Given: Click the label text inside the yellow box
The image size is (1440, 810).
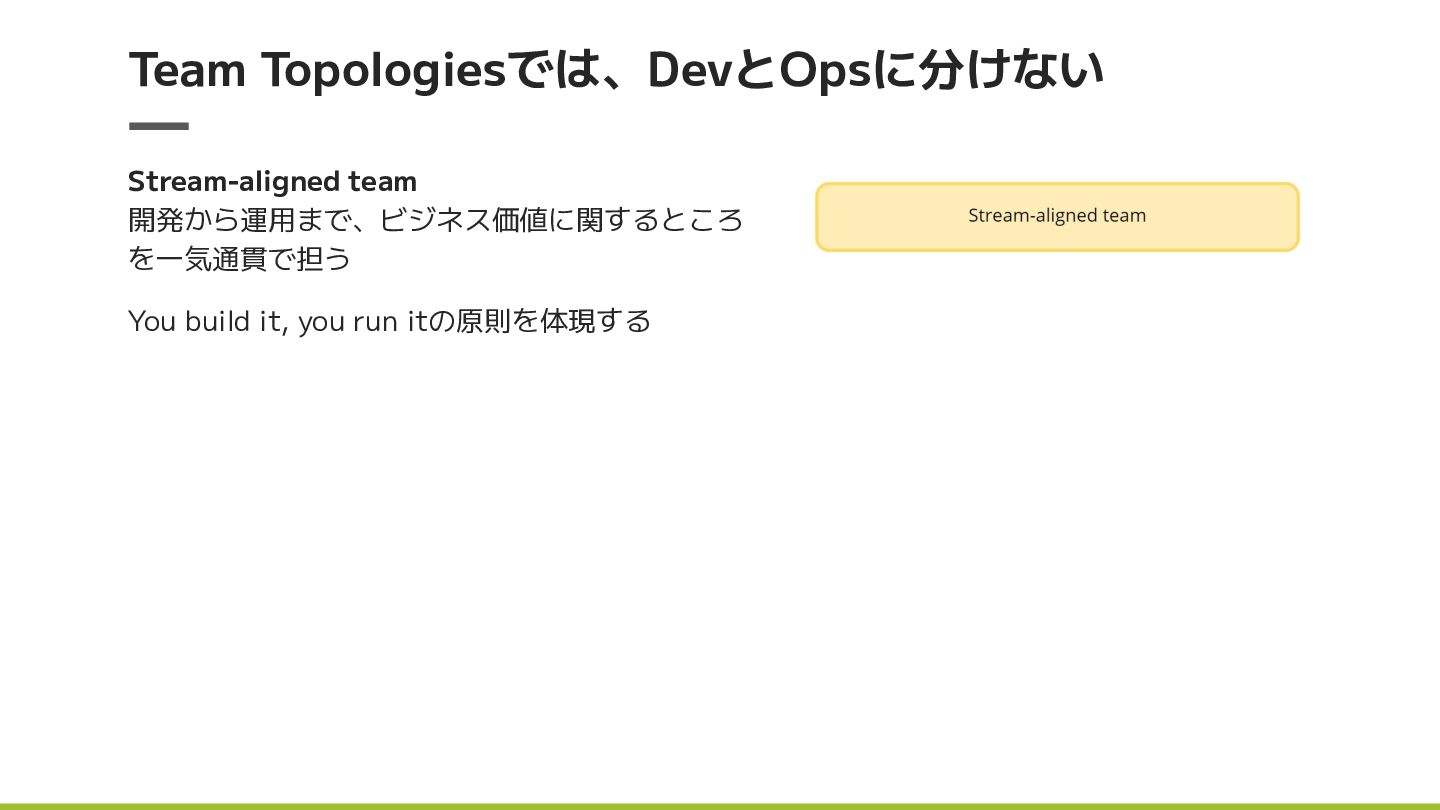Looking at the screenshot, I should coord(1057,216).
